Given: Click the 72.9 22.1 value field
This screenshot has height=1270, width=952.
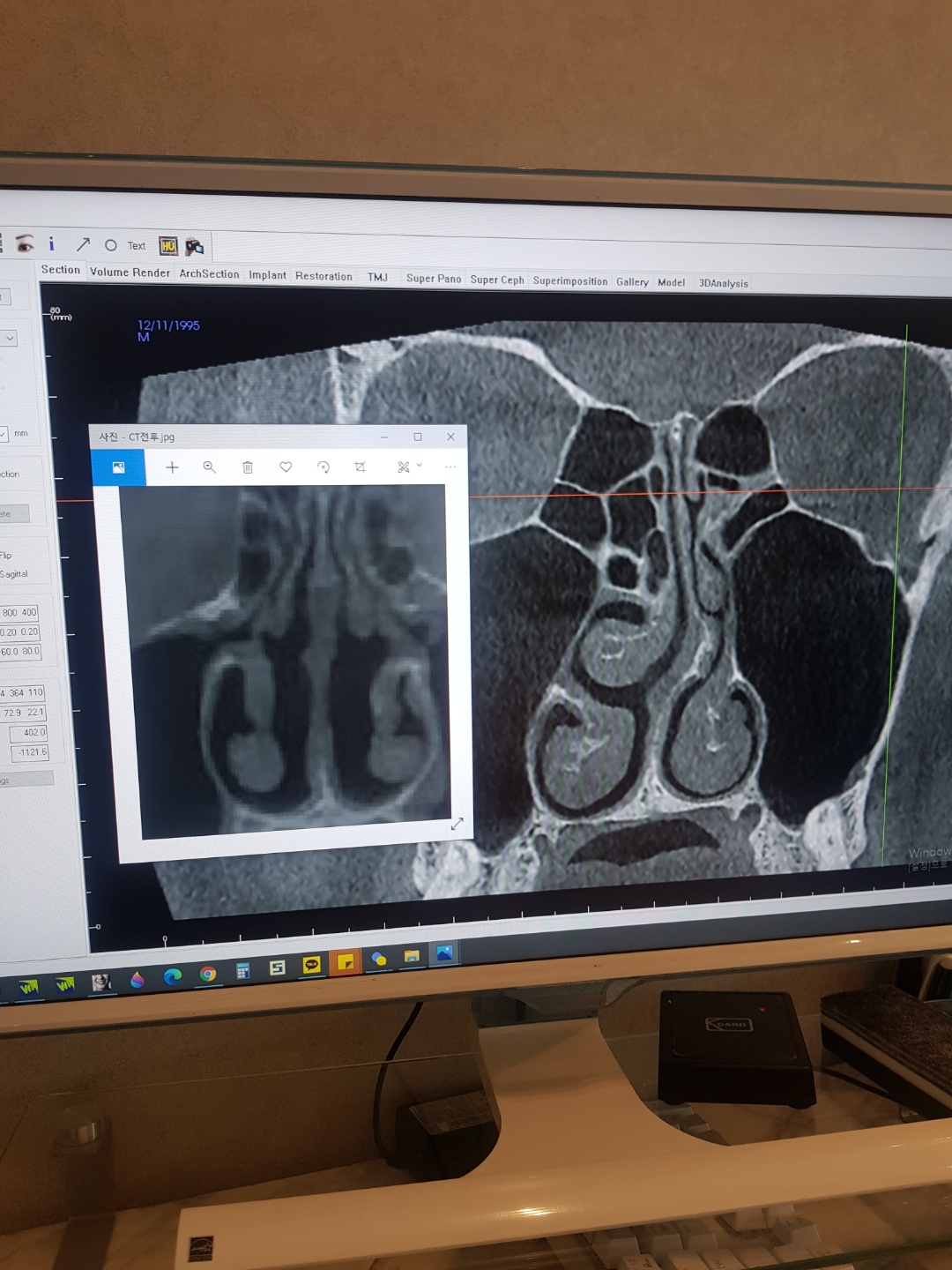Looking at the screenshot, I should (x=23, y=713).
